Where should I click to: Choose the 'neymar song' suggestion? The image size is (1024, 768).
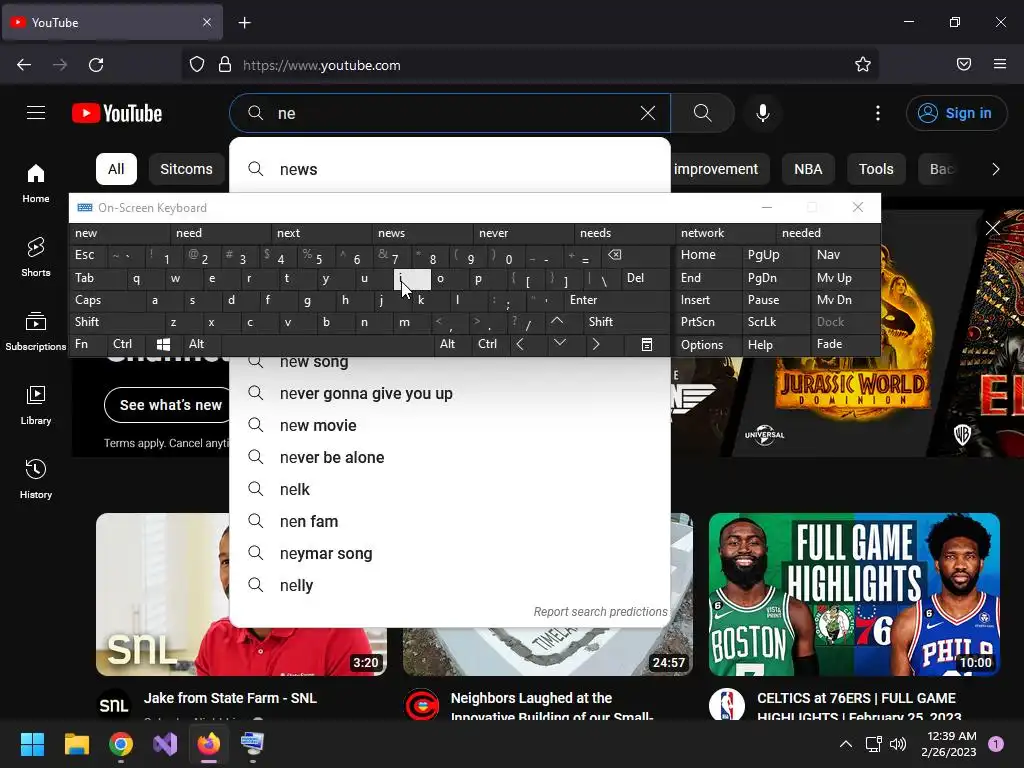click(x=450, y=554)
